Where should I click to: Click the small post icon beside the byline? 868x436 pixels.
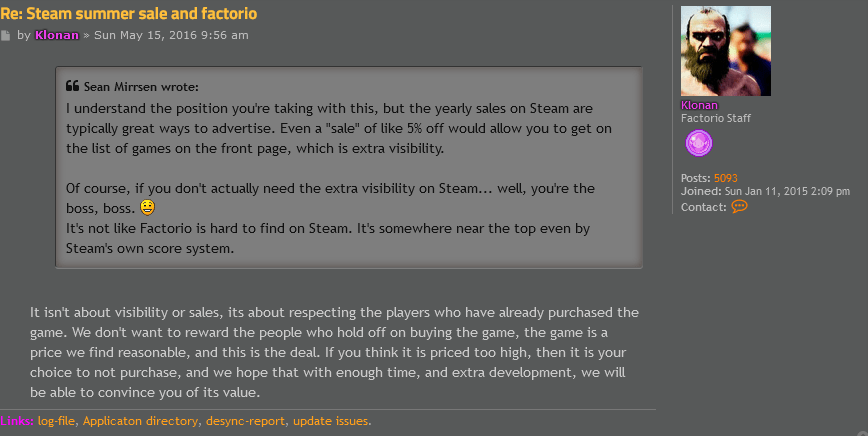[x=6, y=36]
